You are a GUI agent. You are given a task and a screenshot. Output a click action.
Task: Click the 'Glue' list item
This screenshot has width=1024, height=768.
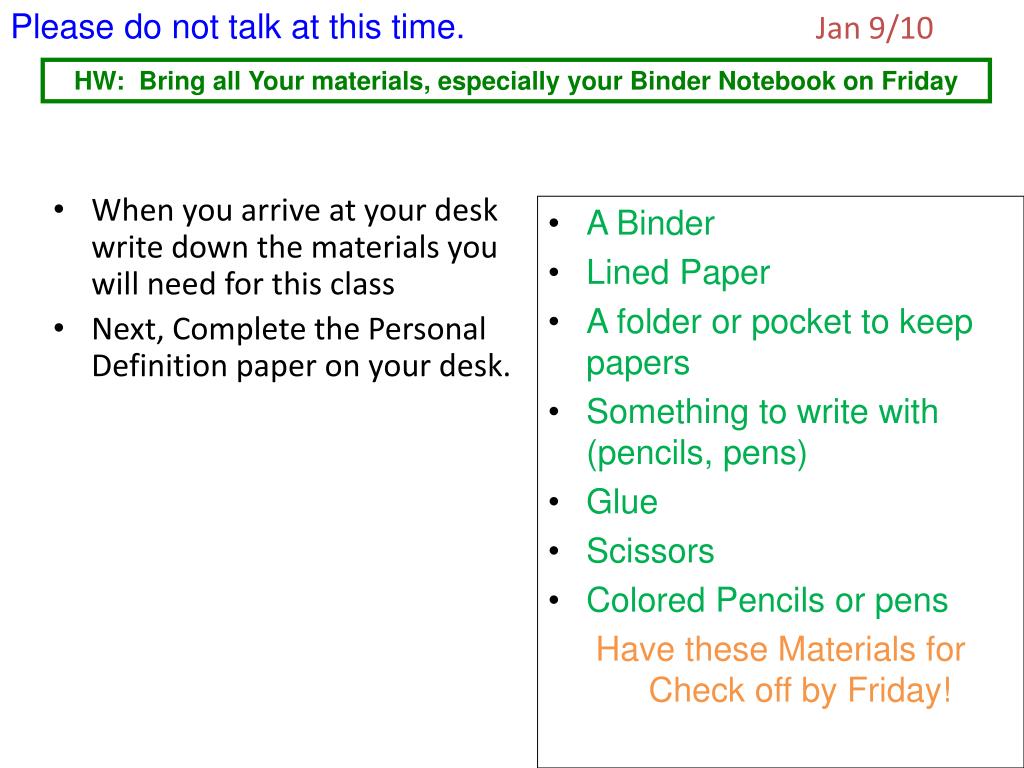point(622,503)
